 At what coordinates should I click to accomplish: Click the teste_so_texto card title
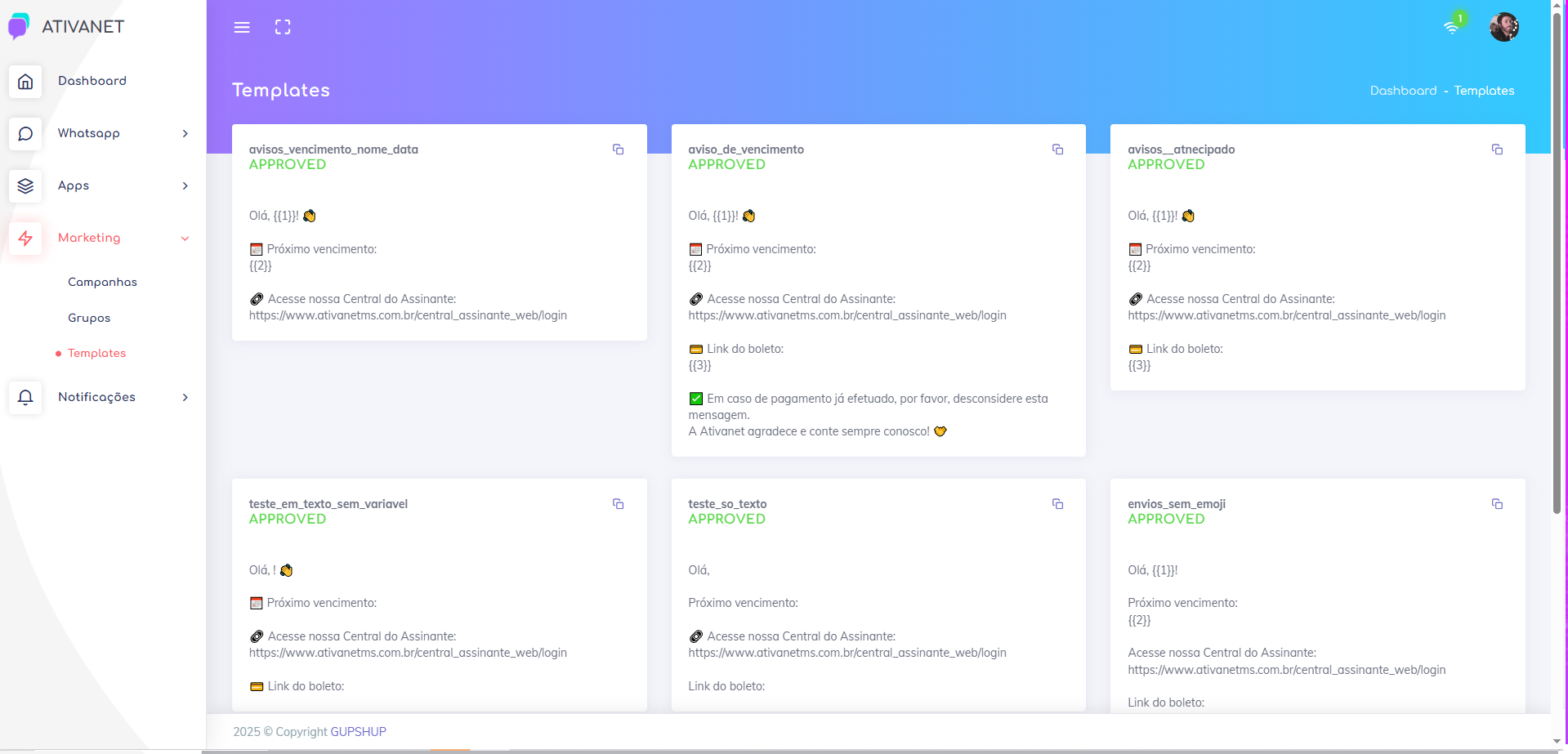pyautogui.click(x=727, y=504)
